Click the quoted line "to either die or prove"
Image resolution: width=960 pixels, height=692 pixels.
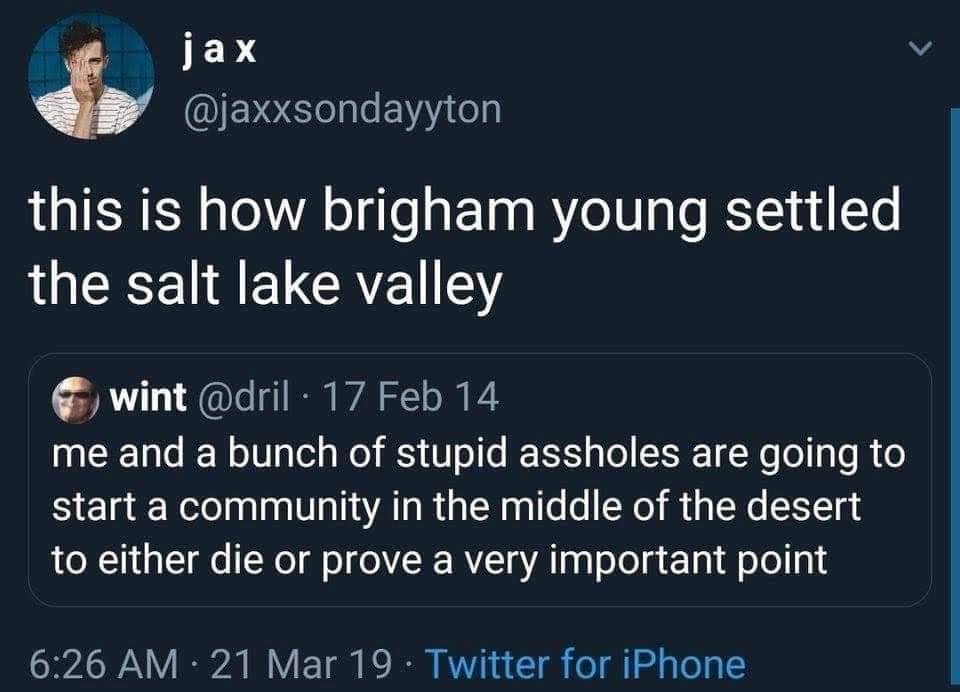[x=440, y=560]
